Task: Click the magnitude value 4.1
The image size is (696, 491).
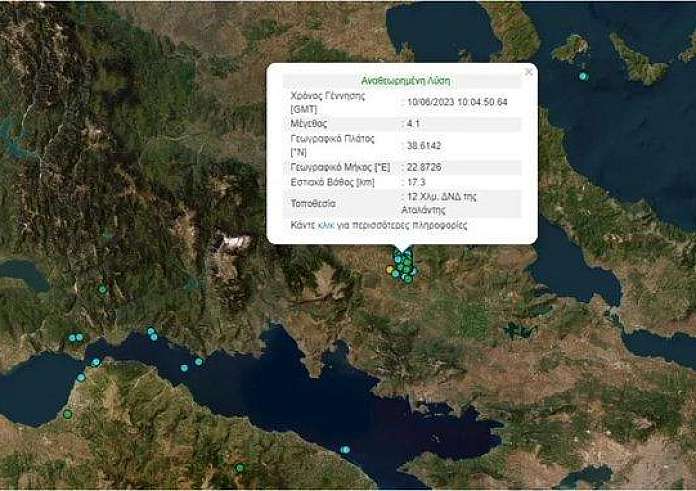Action: pyautogui.click(x=412, y=124)
